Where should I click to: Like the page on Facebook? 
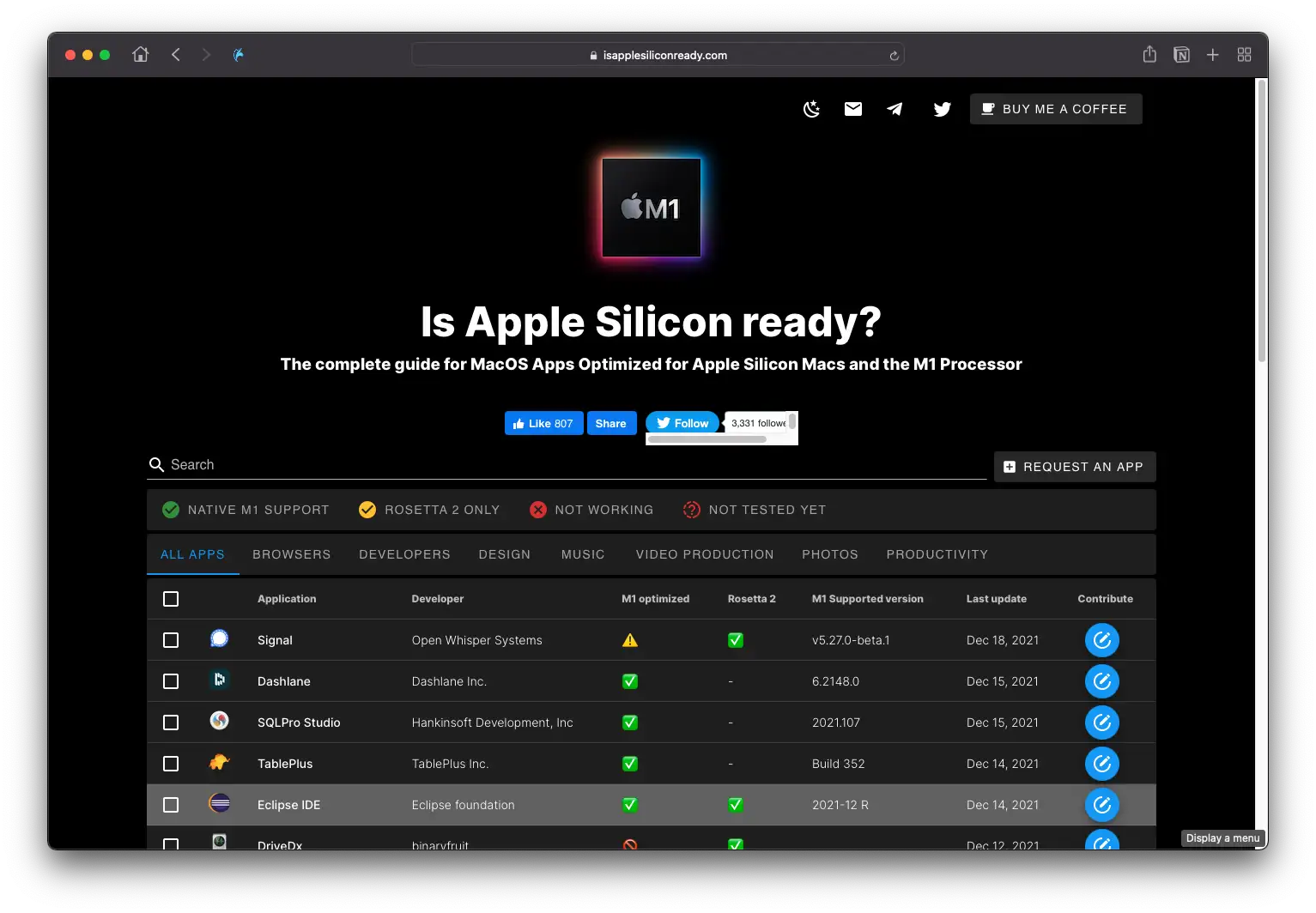(x=543, y=423)
